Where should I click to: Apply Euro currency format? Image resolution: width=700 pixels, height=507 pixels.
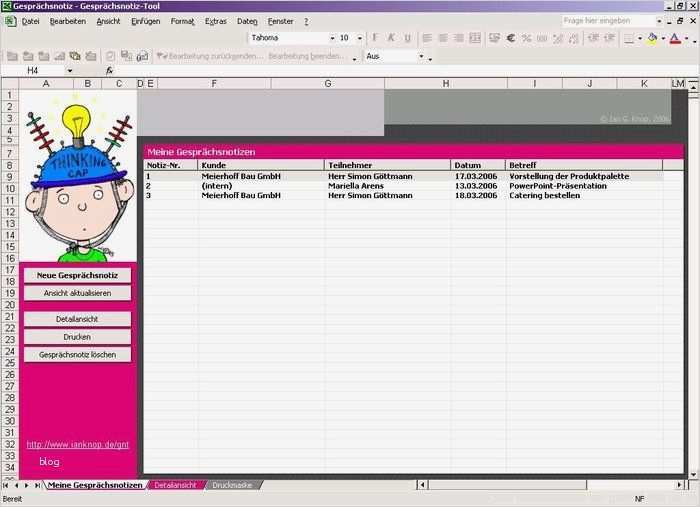click(511, 38)
